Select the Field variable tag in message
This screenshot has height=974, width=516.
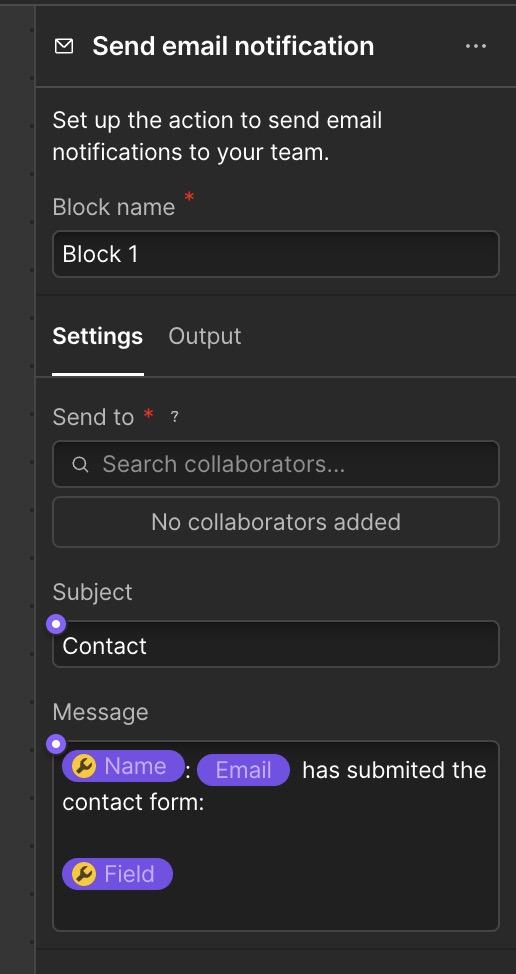[x=117, y=874]
